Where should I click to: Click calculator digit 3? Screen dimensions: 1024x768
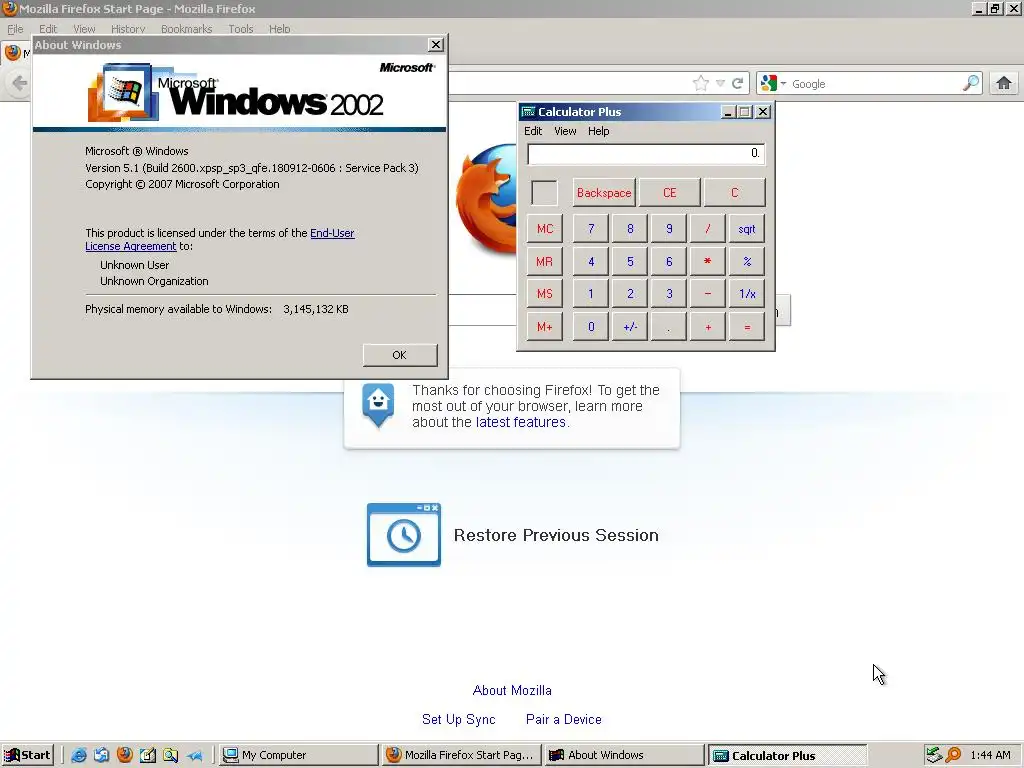pyautogui.click(x=669, y=294)
